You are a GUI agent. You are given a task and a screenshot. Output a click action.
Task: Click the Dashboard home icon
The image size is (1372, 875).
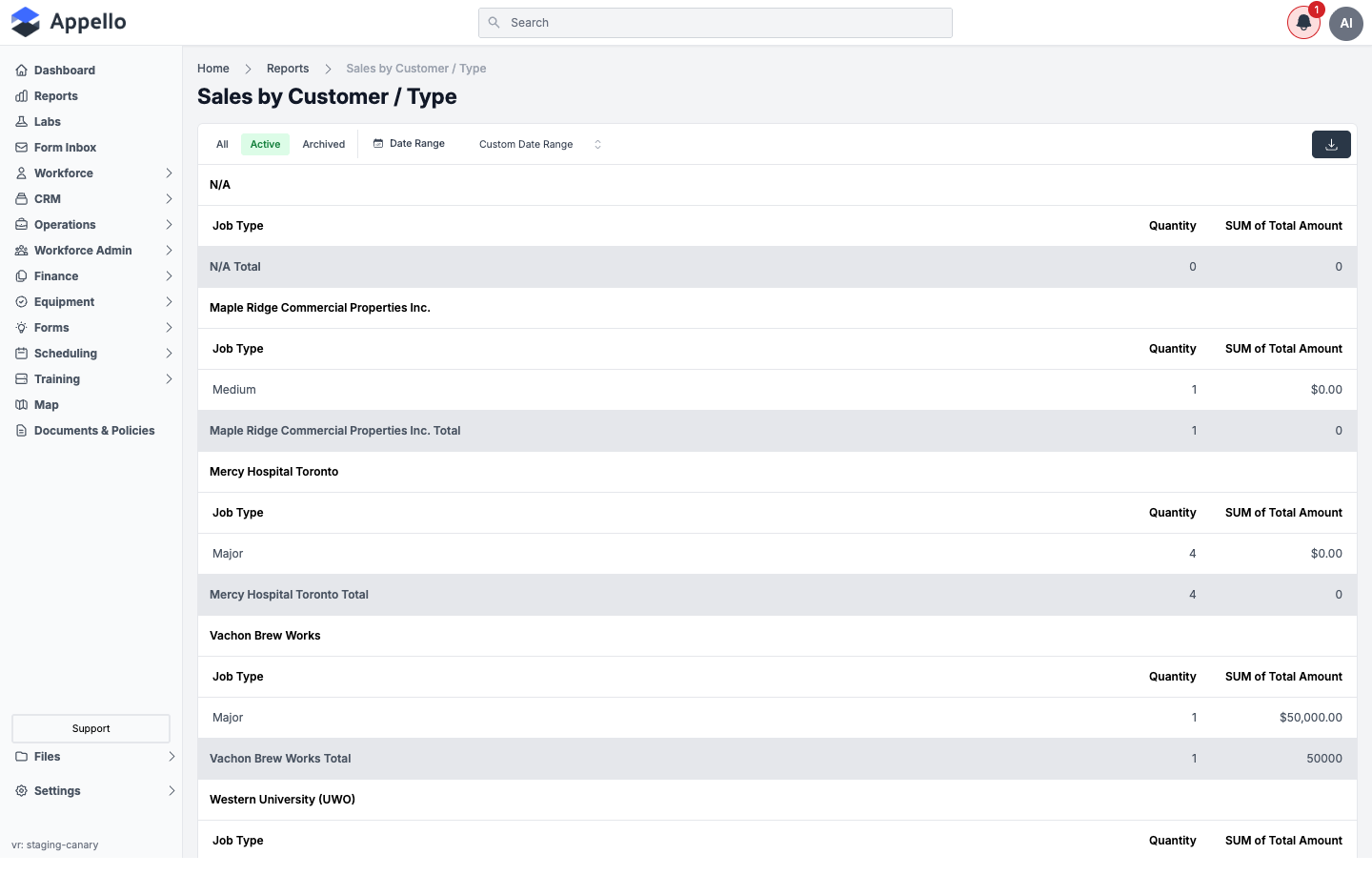click(21, 71)
